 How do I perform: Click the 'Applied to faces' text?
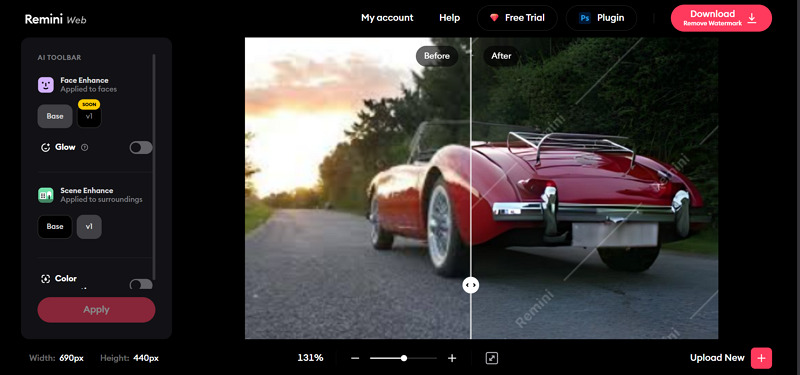(x=89, y=89)
